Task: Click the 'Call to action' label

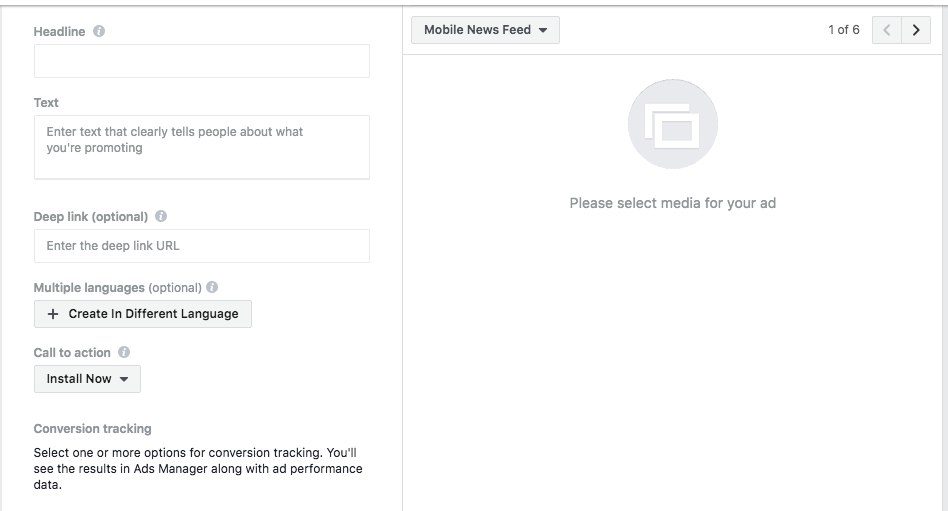Action: pos(72,353)
